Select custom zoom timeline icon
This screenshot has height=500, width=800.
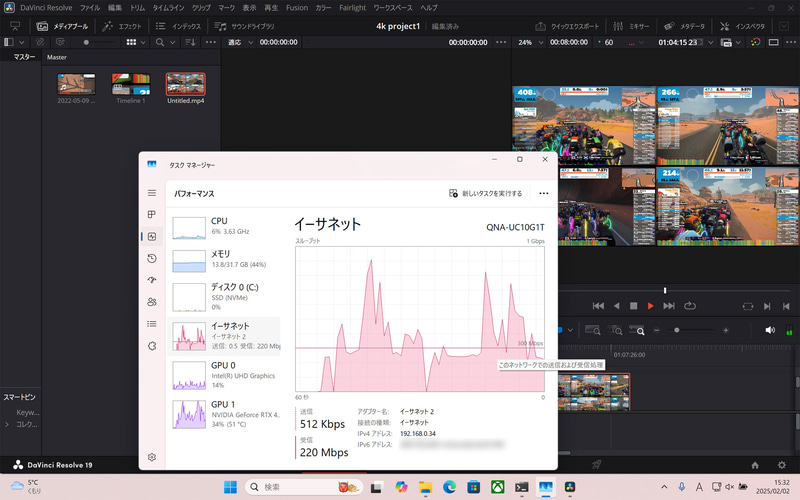point(637,330)
